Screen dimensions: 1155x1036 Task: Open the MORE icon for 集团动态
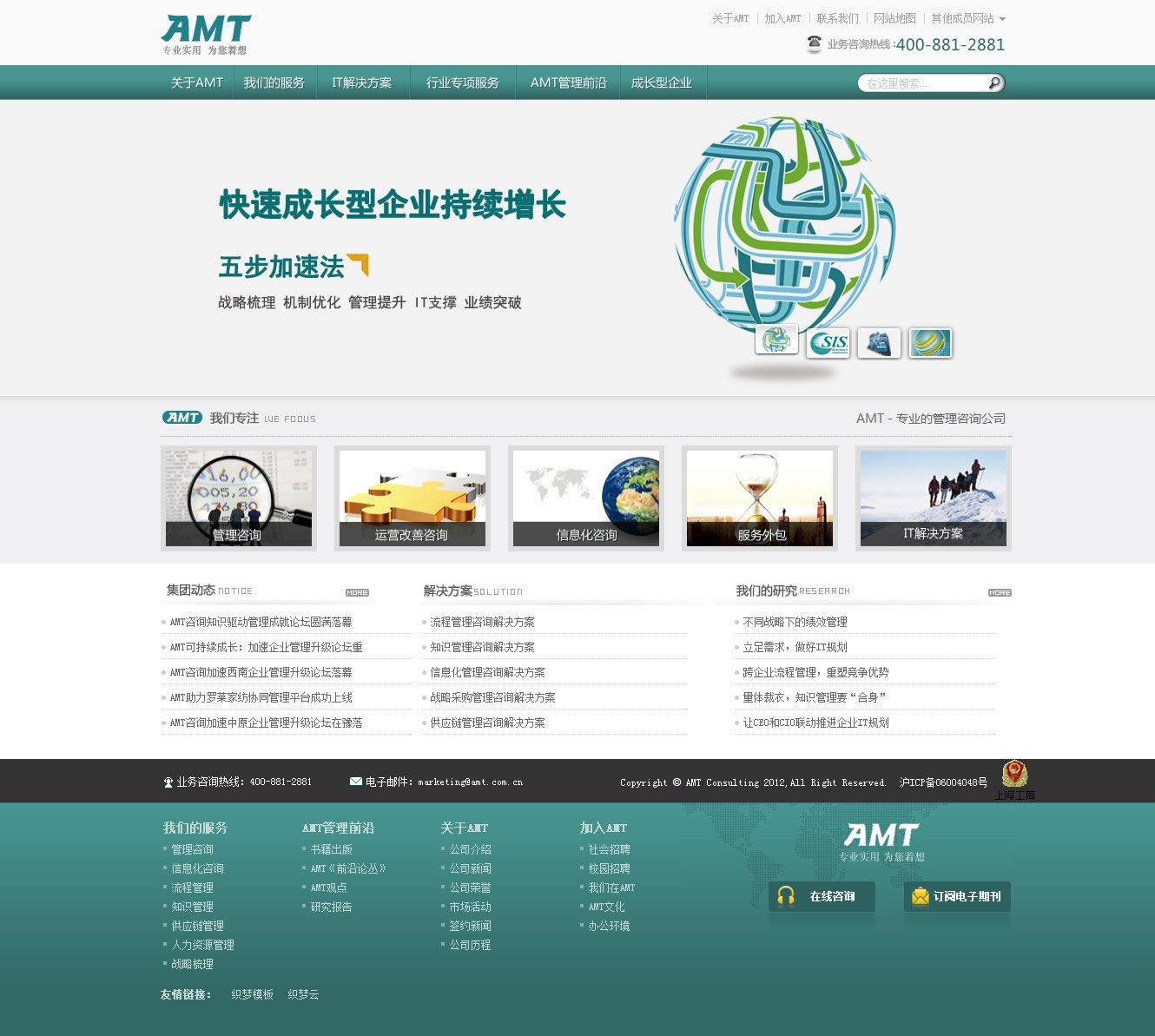[x=357, y=592]
